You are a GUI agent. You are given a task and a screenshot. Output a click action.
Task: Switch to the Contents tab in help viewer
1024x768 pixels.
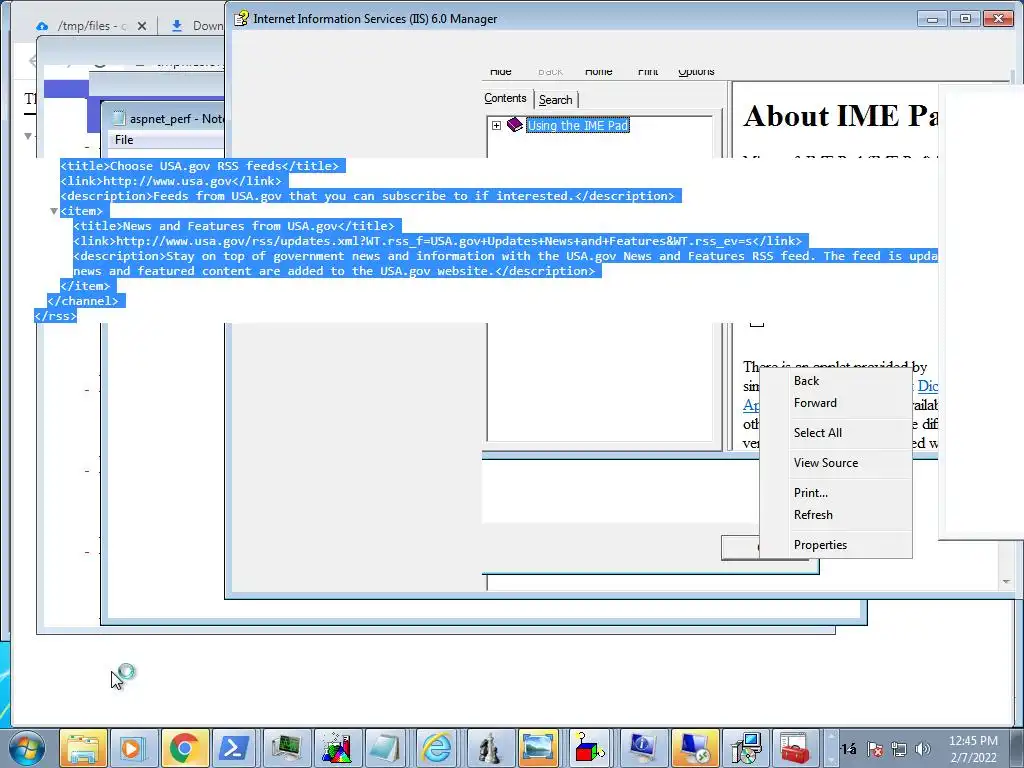click(x=505, y=98)
